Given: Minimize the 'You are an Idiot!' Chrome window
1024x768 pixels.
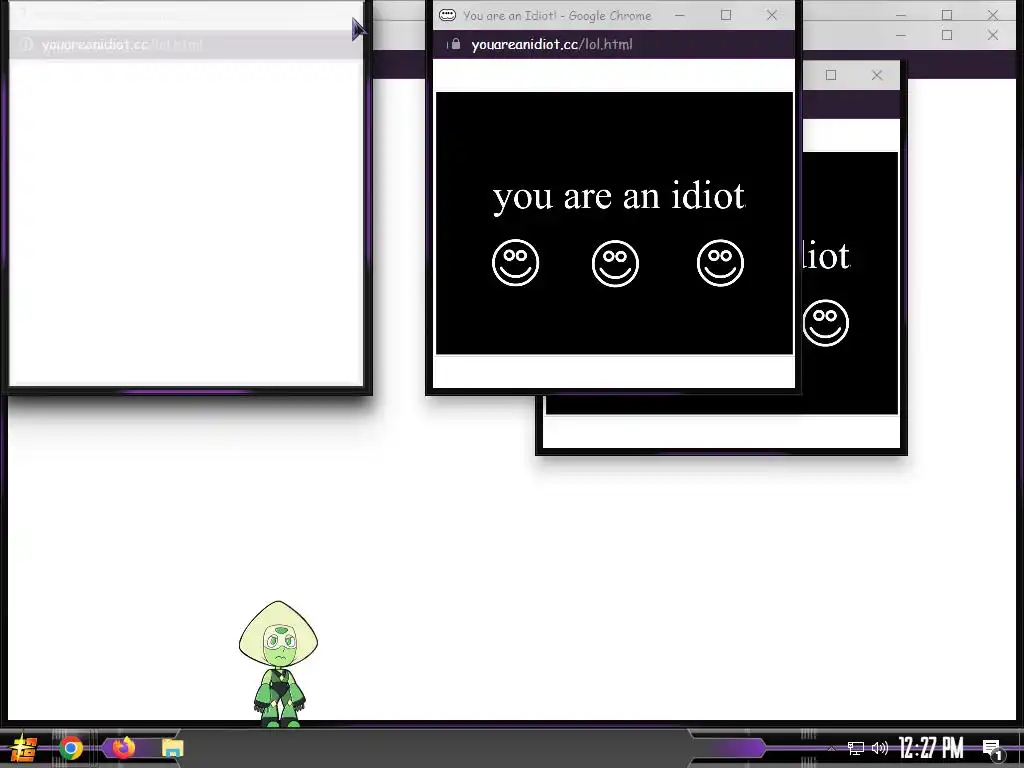Looking at the screenshot, I should (680, 15).
